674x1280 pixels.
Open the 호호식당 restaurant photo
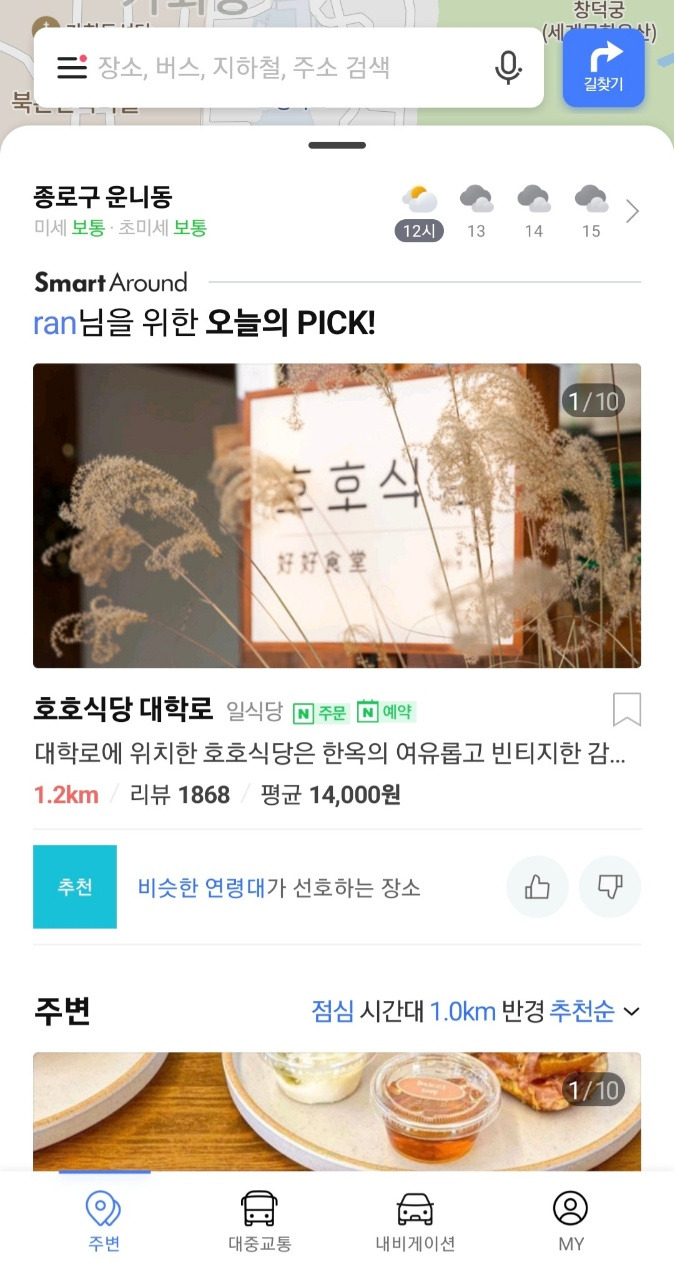pos(337,515)
